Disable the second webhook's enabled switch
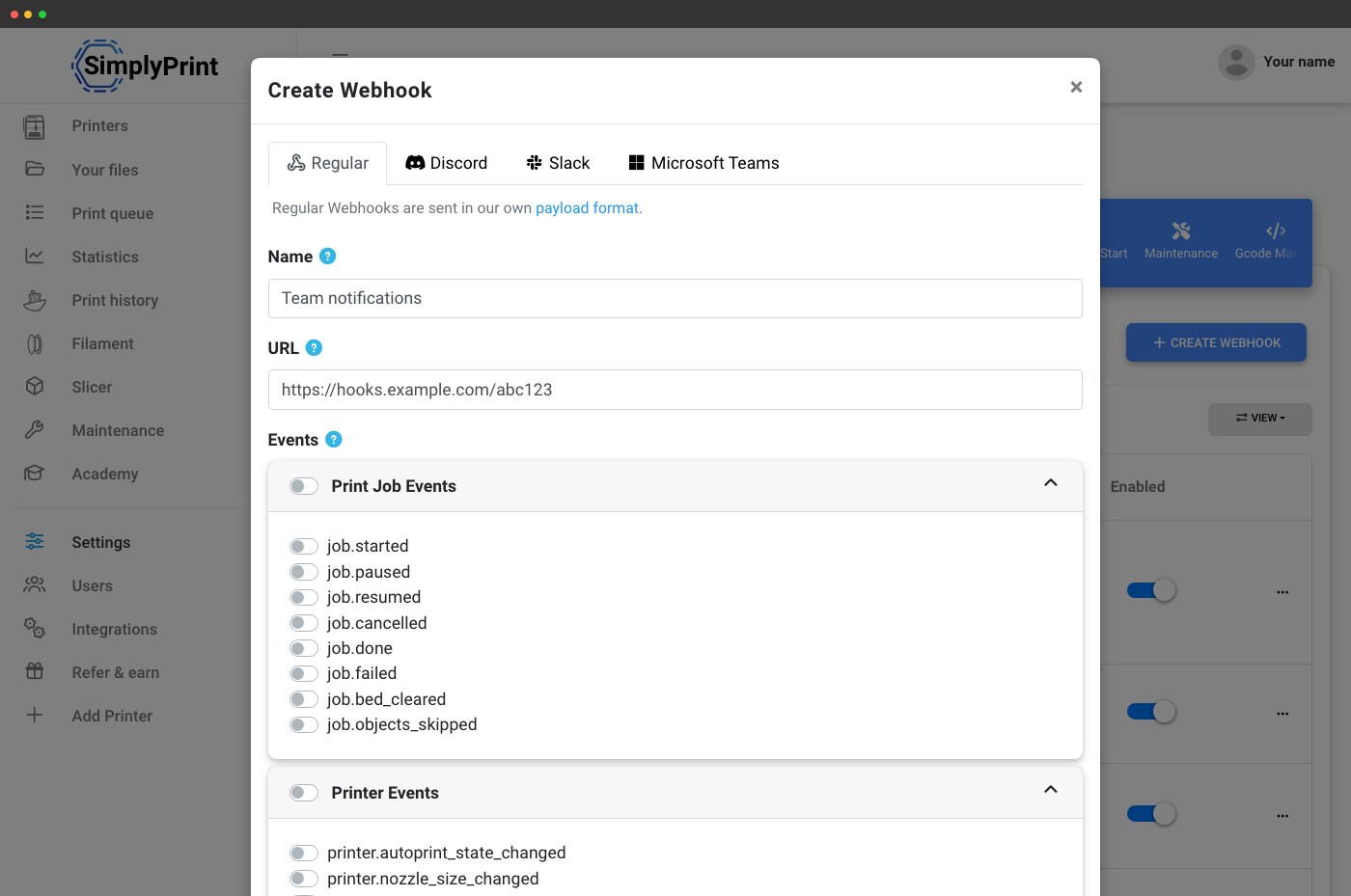This screenshot has width=1351, height=896. click(x=1151, y=712)
